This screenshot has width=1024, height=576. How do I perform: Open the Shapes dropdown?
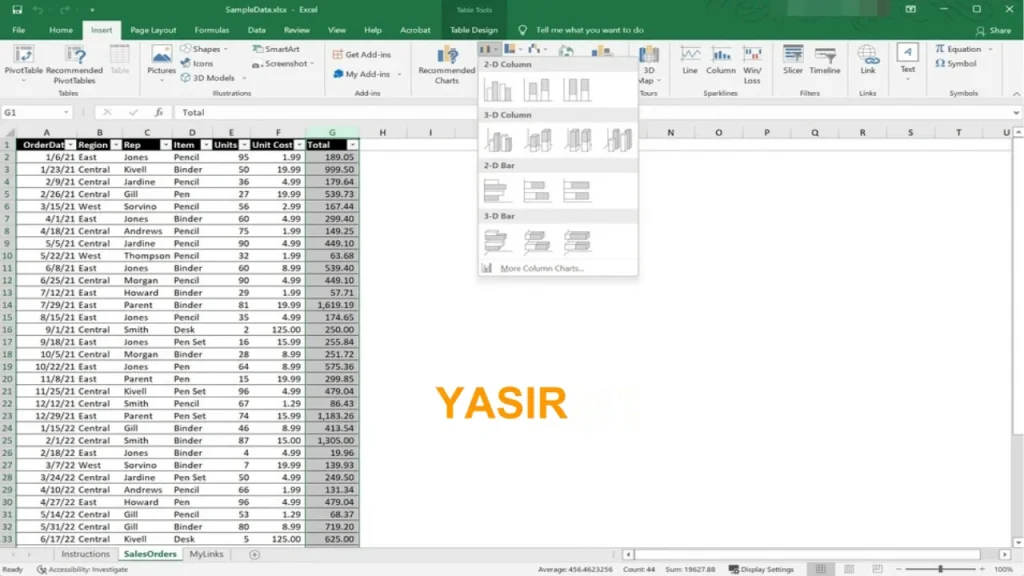pos(204,49)
